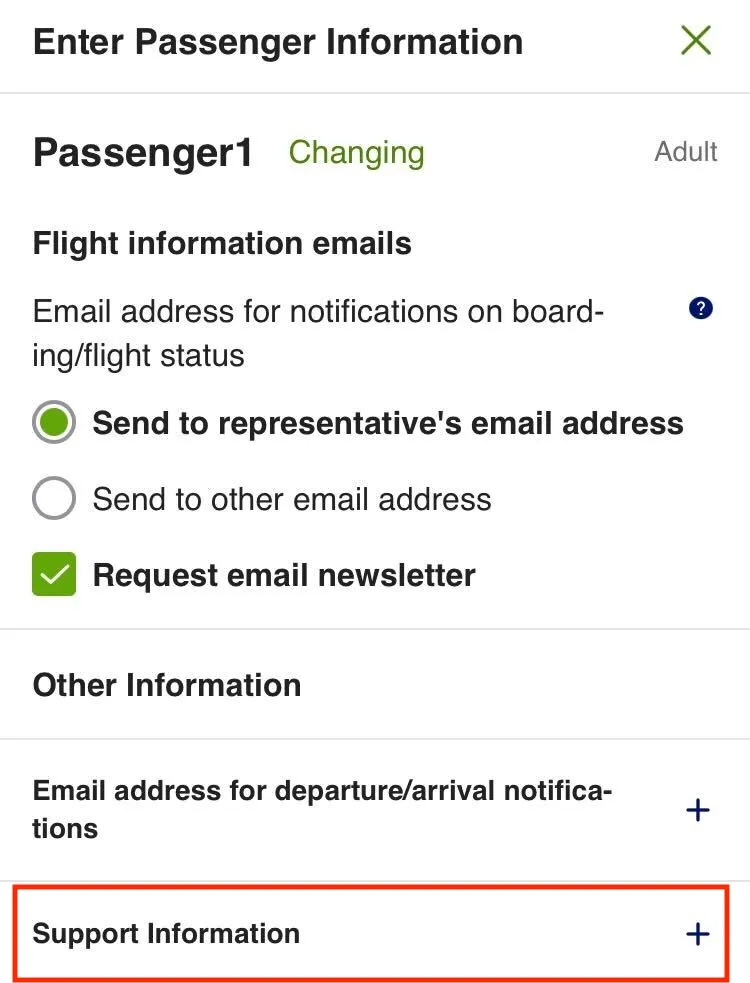Click the "Send to other email address" label text
750x983 pixels.
pos(292,499)
